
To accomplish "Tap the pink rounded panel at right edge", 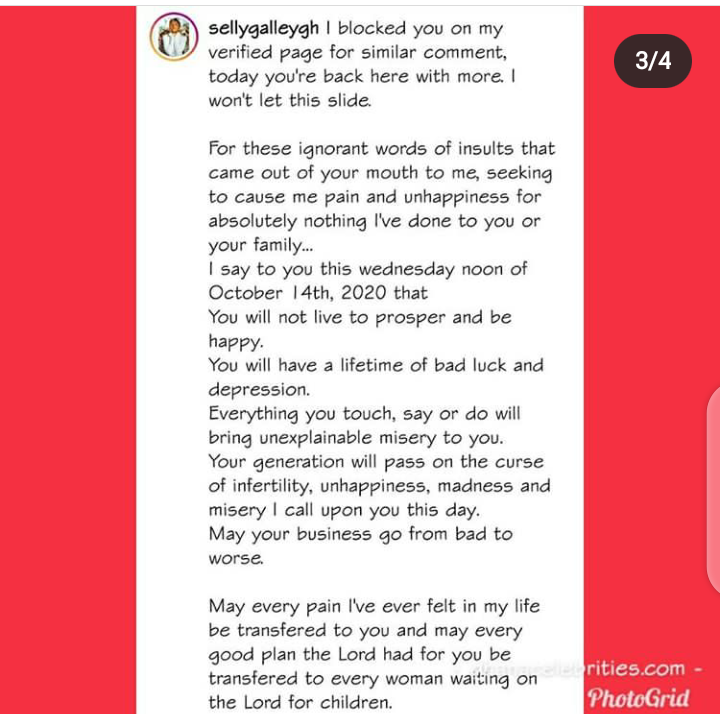I will tap(714, 490).
